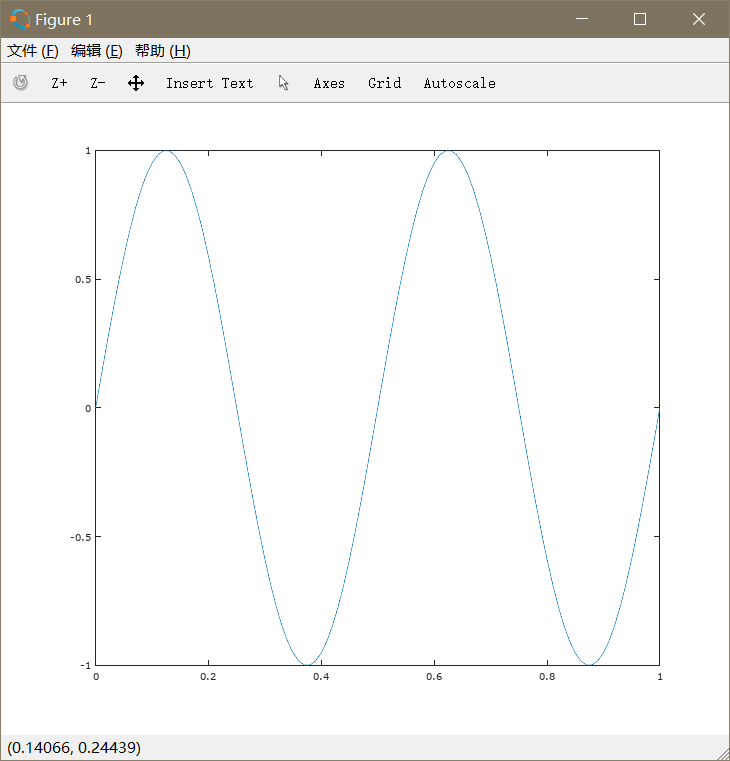The width and height of the screenshot is (730, 761).
Task: Choose the arrow pointer select tool
Action: pos(283,83)
